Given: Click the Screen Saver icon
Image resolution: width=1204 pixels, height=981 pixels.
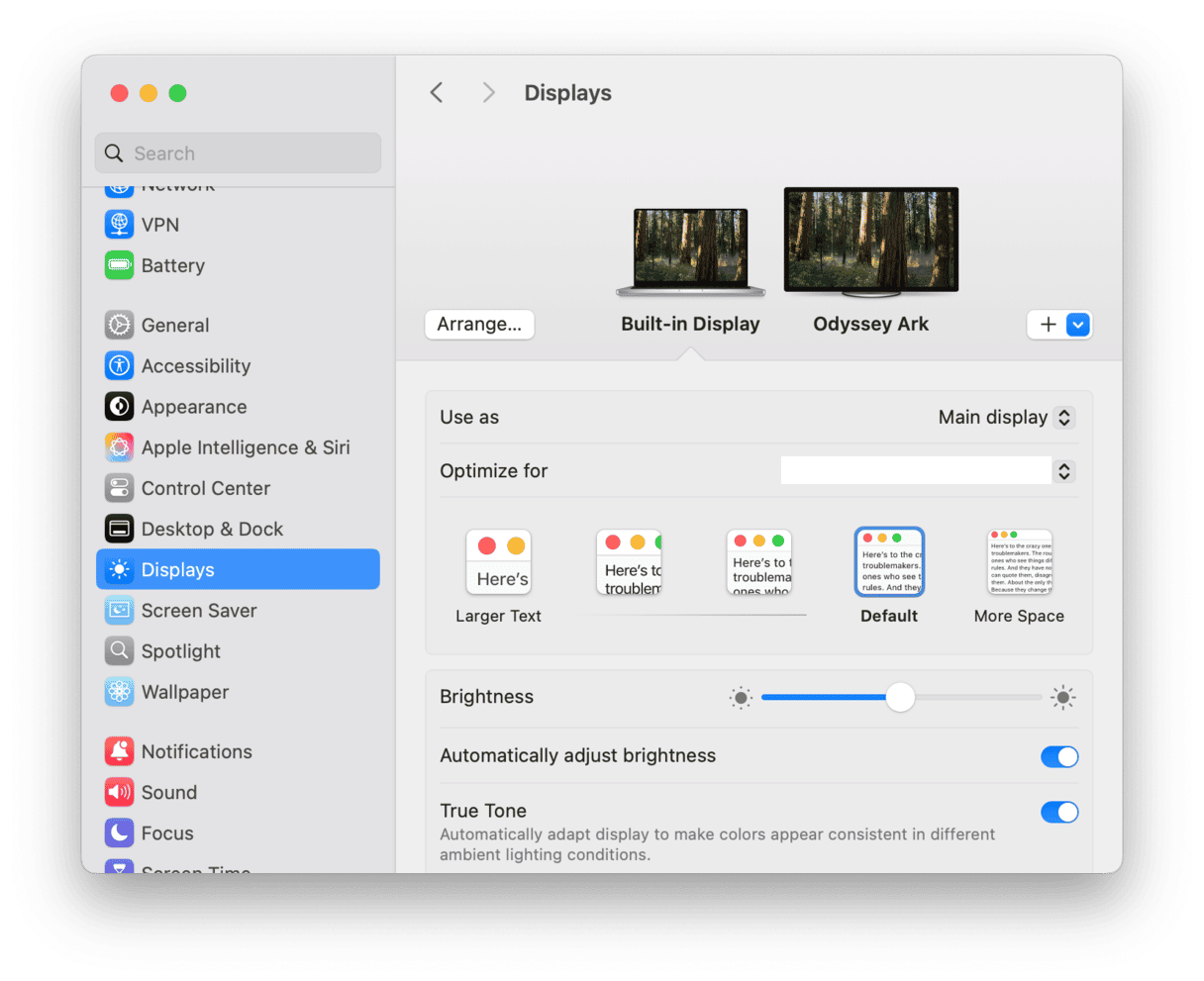Looking at the screenshot, I should click(119, 610).
